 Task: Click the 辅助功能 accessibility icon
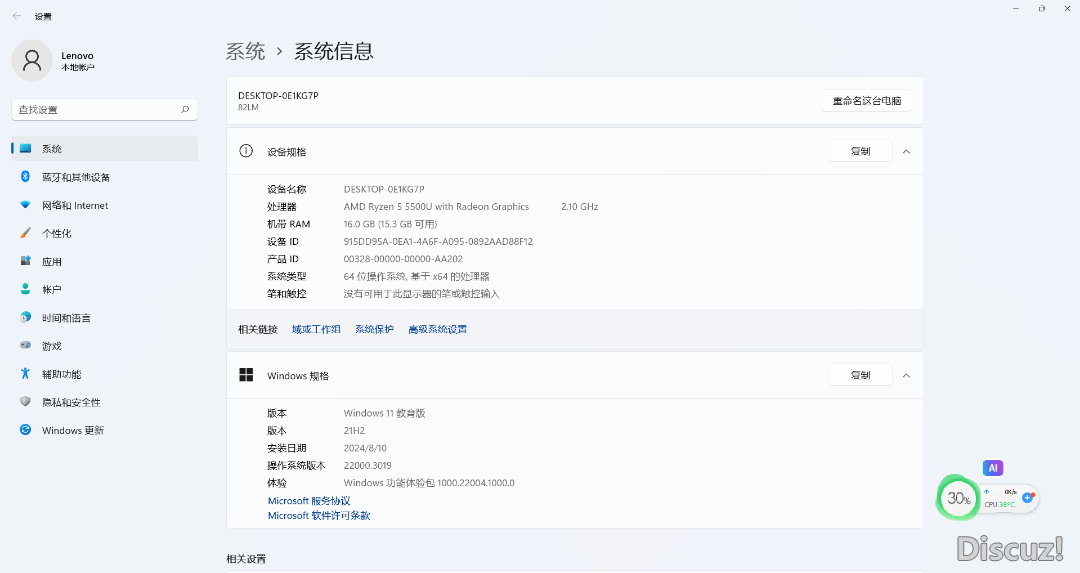pyautogui.click(x=25, y=373)
